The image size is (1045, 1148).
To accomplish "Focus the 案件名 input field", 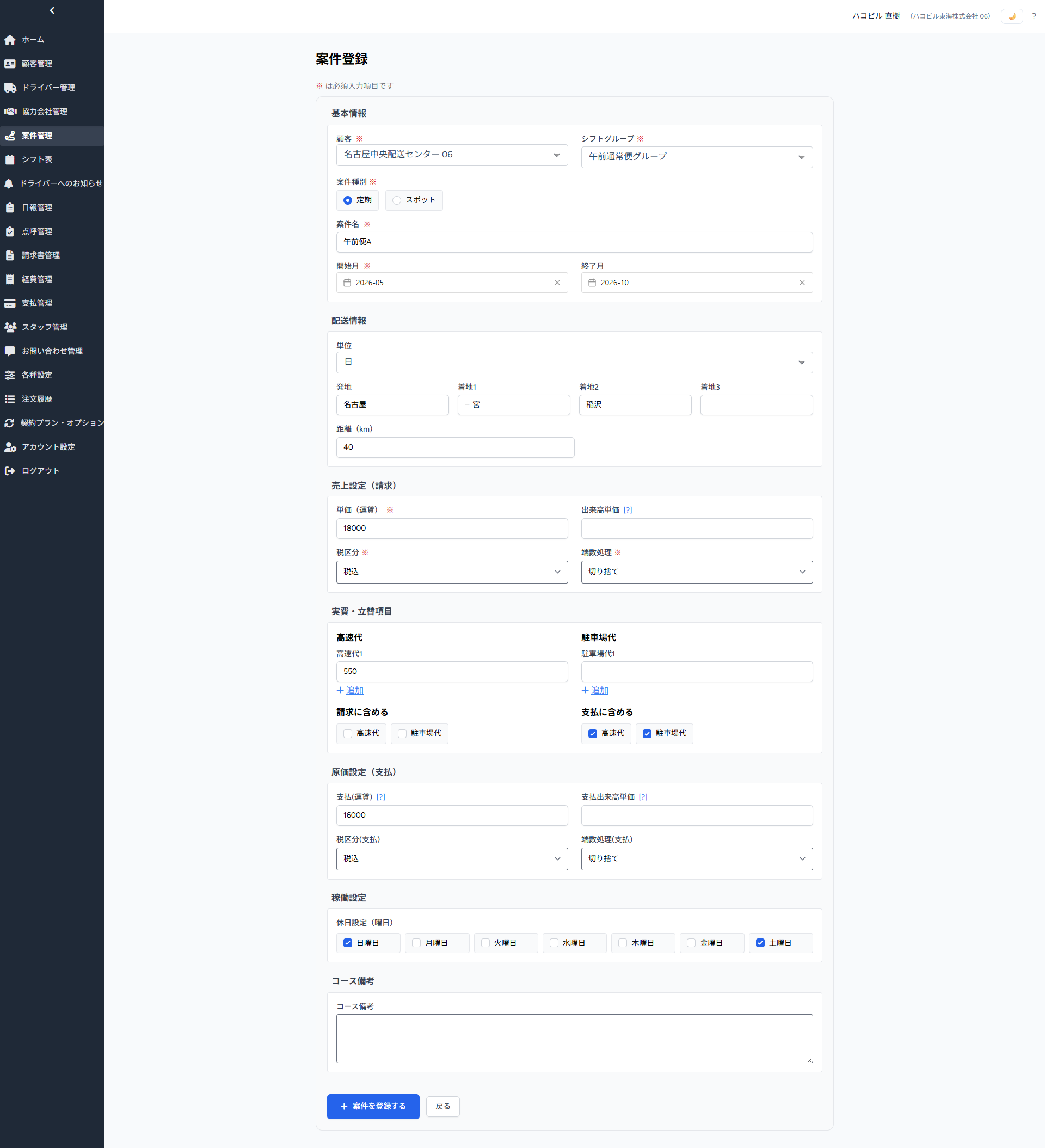I will 574,242.
